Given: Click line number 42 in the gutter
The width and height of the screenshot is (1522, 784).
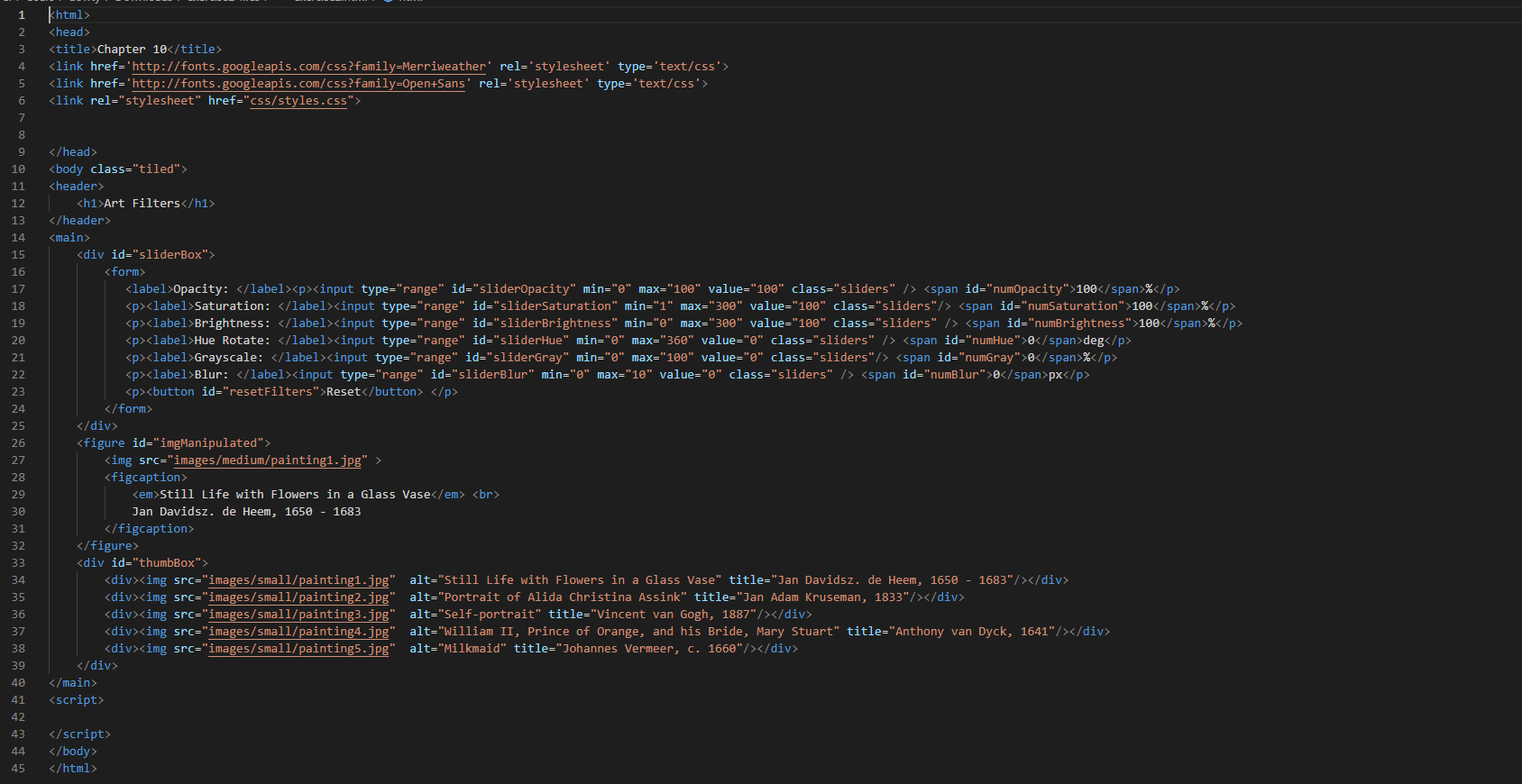Looking at the screenshot, I should pos(18,717).
